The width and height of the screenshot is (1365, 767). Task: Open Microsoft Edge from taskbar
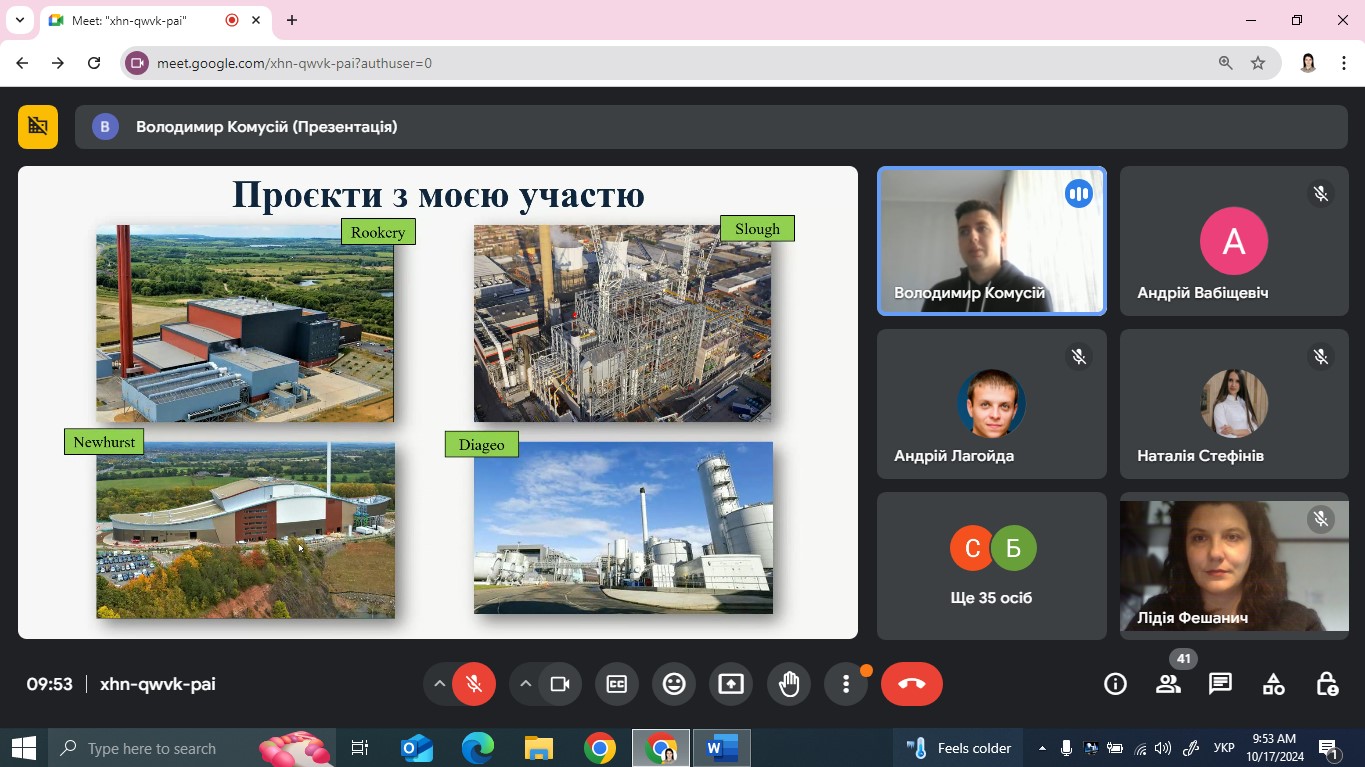(x=478, y=748)
